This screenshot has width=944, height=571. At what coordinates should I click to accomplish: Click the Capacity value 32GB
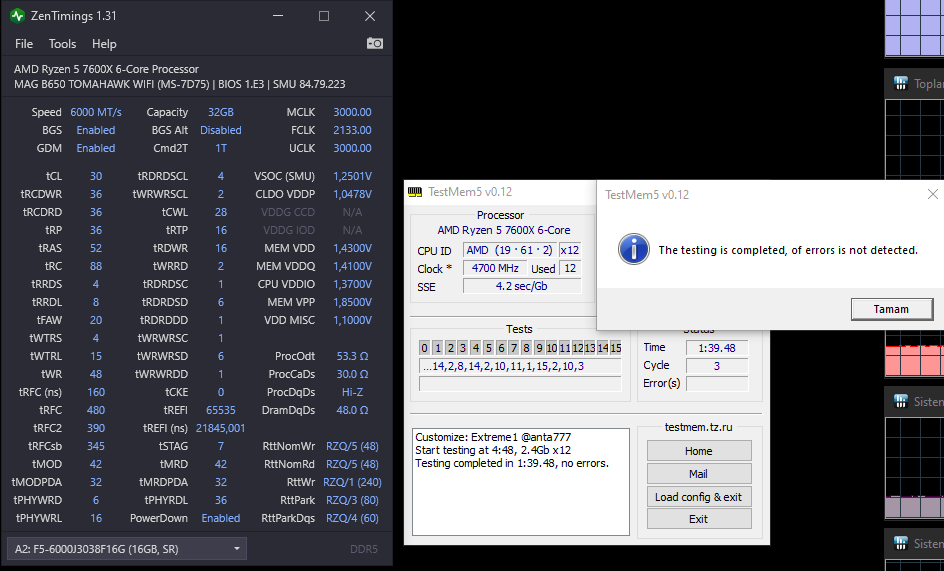[221, 112]
